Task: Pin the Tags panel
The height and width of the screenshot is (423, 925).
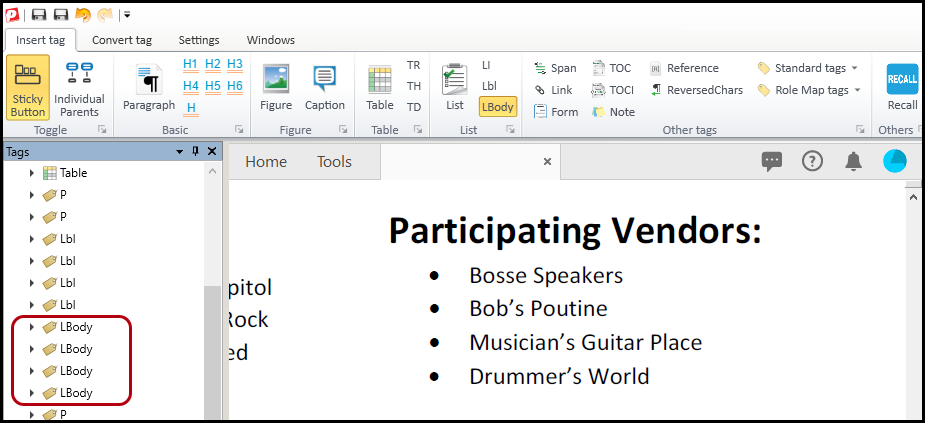Action: coord(195,152)
